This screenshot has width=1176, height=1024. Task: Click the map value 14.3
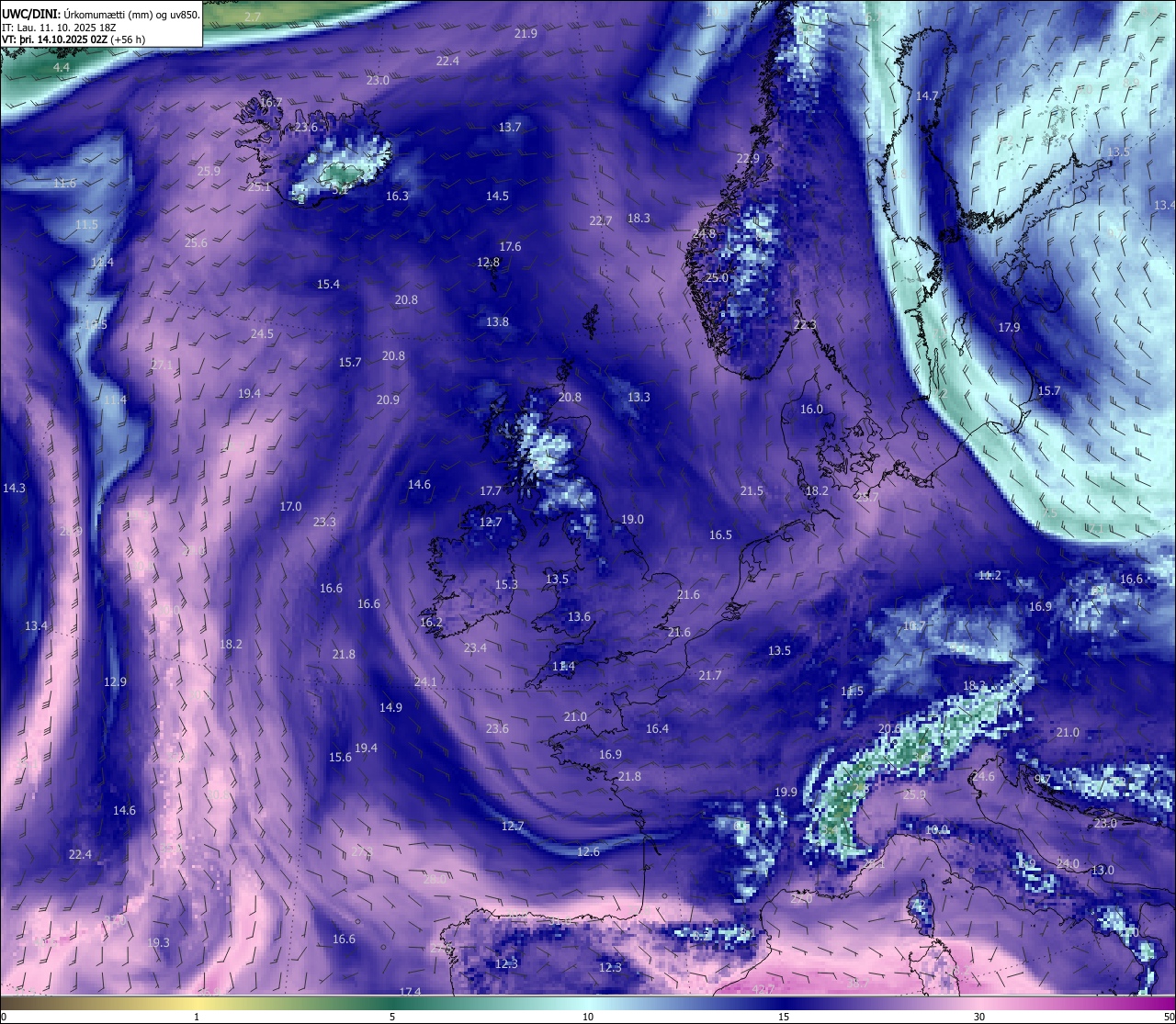point(14,489)
